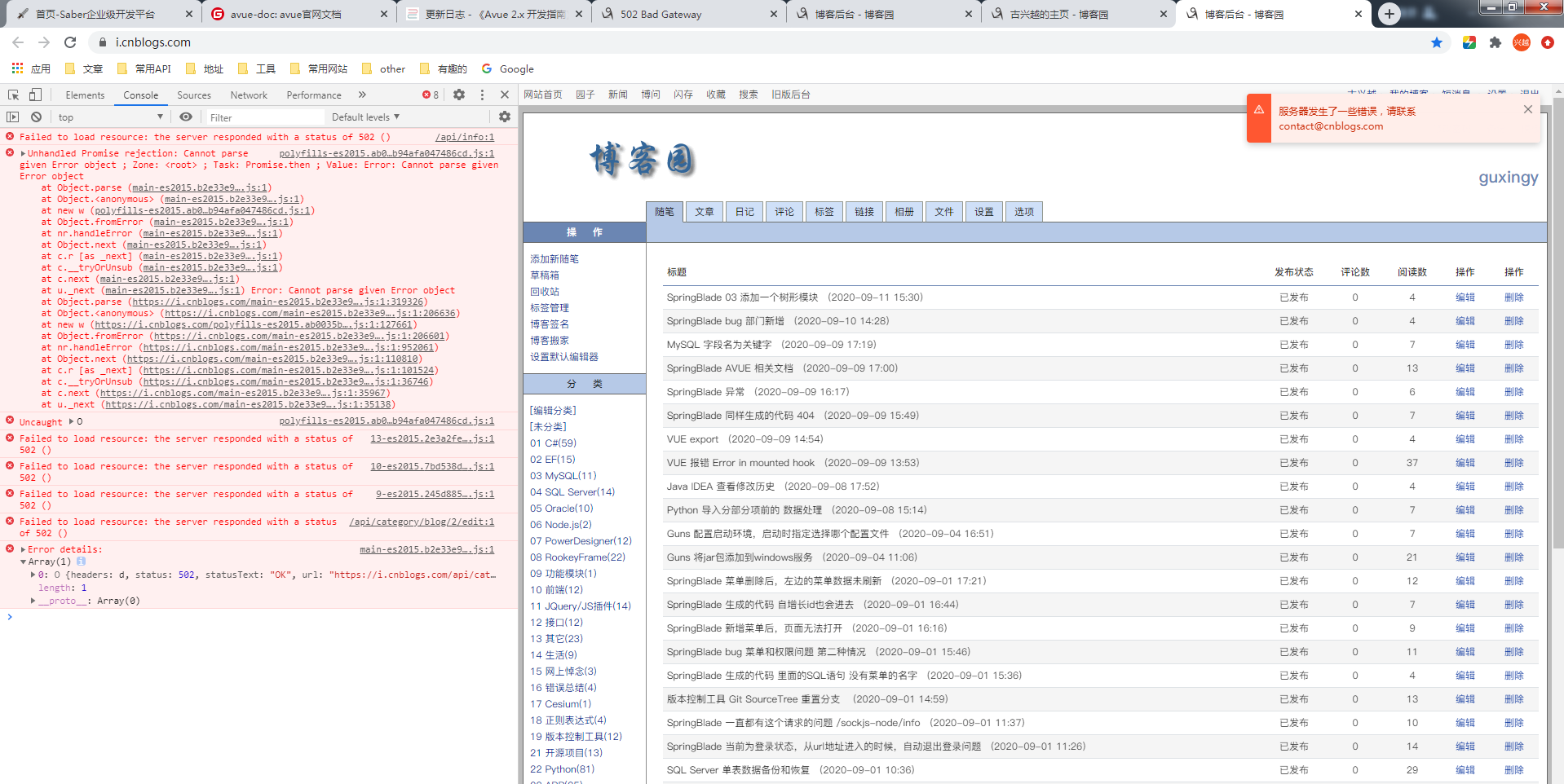The image size is (1564, 784).
Task: Open the other bookmark folder
Action: point(383,68)
